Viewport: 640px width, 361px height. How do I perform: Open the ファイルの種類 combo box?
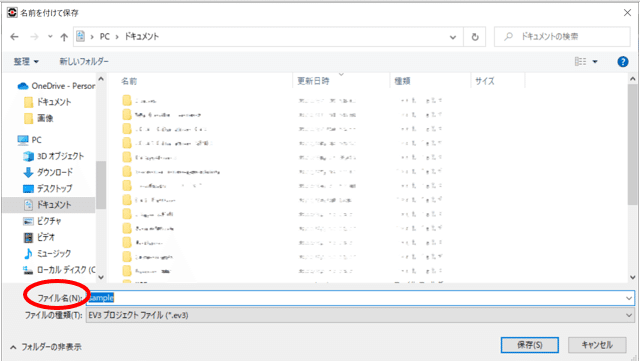pos(360,315)
